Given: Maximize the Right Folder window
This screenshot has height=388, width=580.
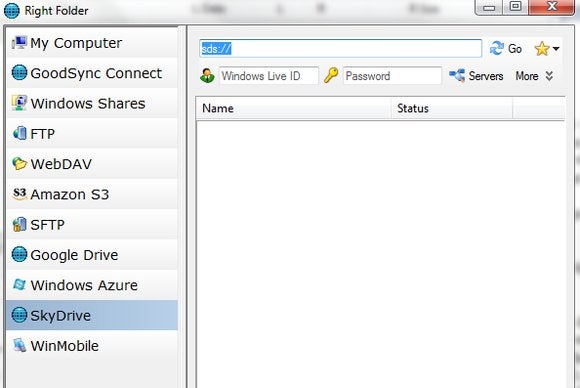Looking at the screenshot, I should [x=516, y=7].
